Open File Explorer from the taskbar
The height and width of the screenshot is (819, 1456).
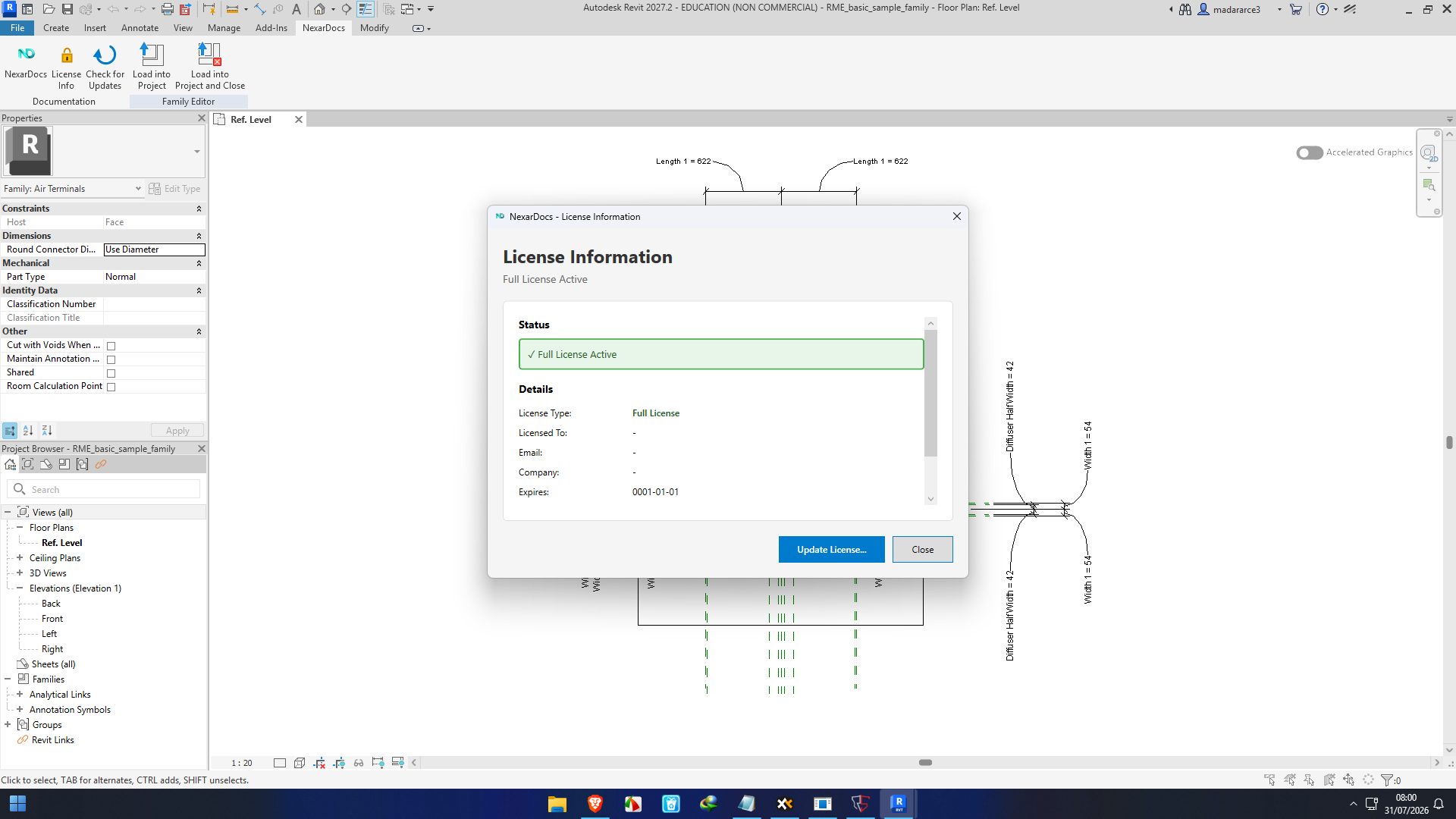click(557, 804)
